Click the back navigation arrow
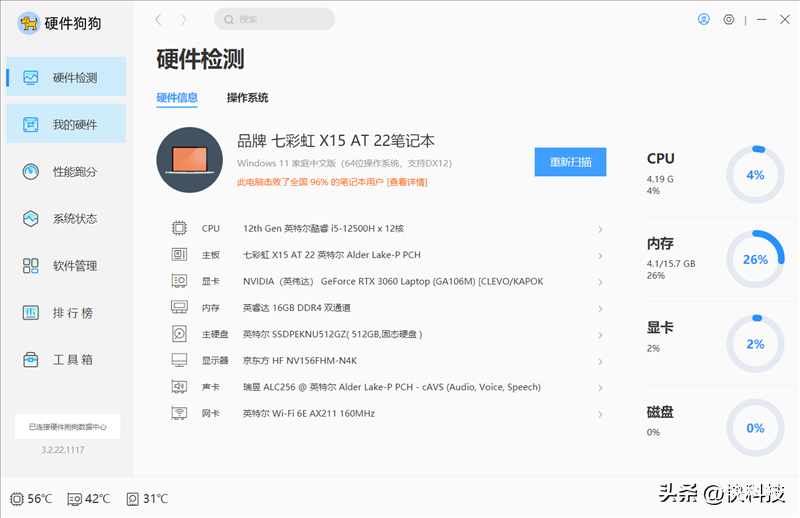 (159, 19)
